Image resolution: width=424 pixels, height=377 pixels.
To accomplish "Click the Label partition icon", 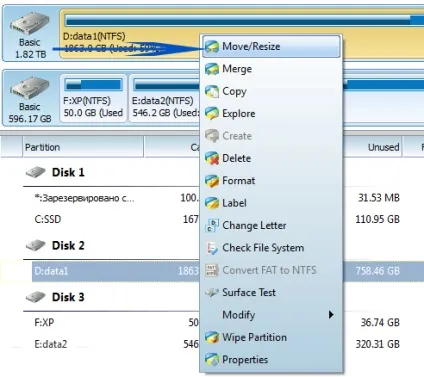I will tap(212, 203).
